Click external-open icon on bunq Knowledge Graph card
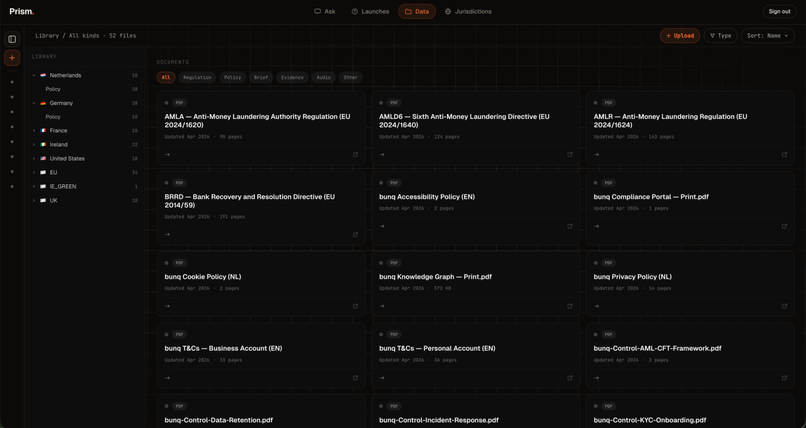This screenshot has height=428, width=806. [x=570, y=306]
